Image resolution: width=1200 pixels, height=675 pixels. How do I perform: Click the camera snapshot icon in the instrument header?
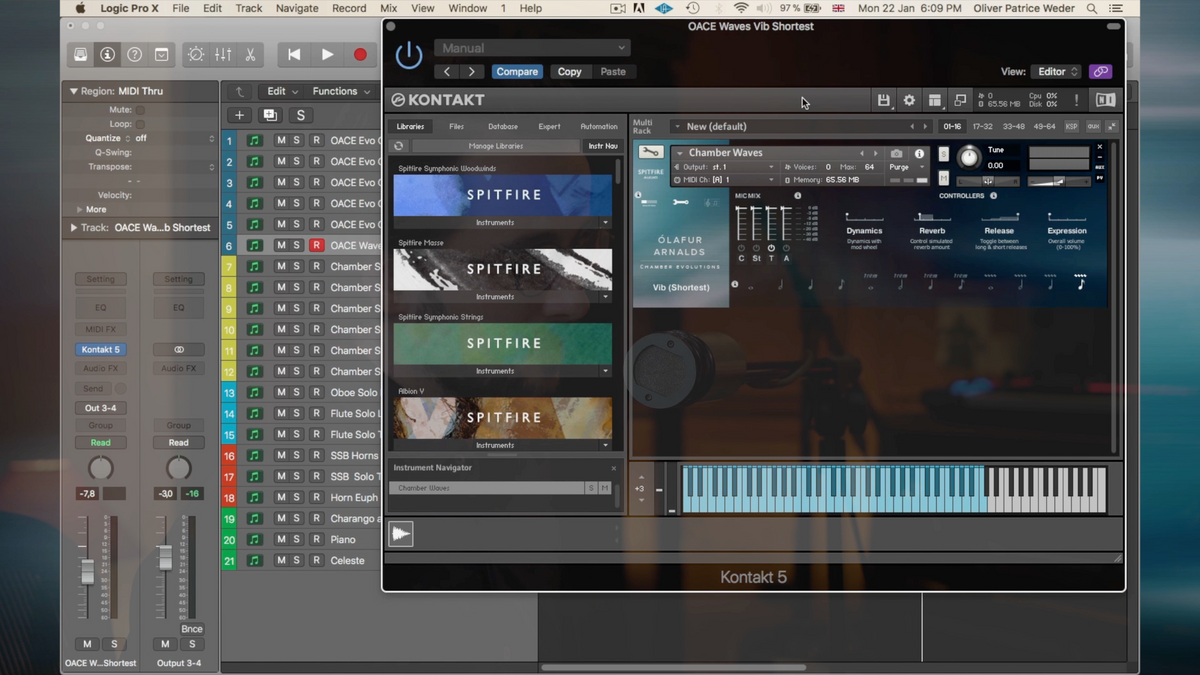click(x=896, y=154)
